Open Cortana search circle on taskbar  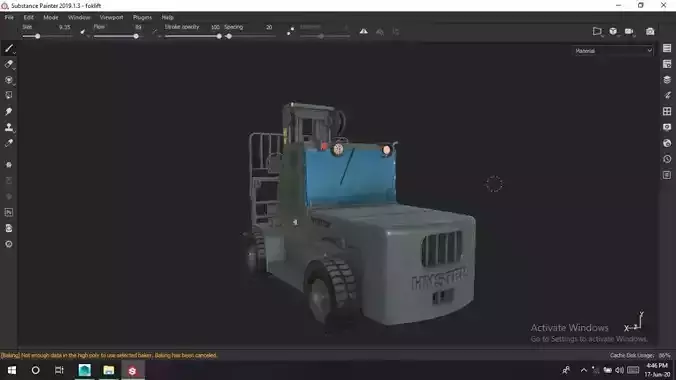click(x=35, y=370)
